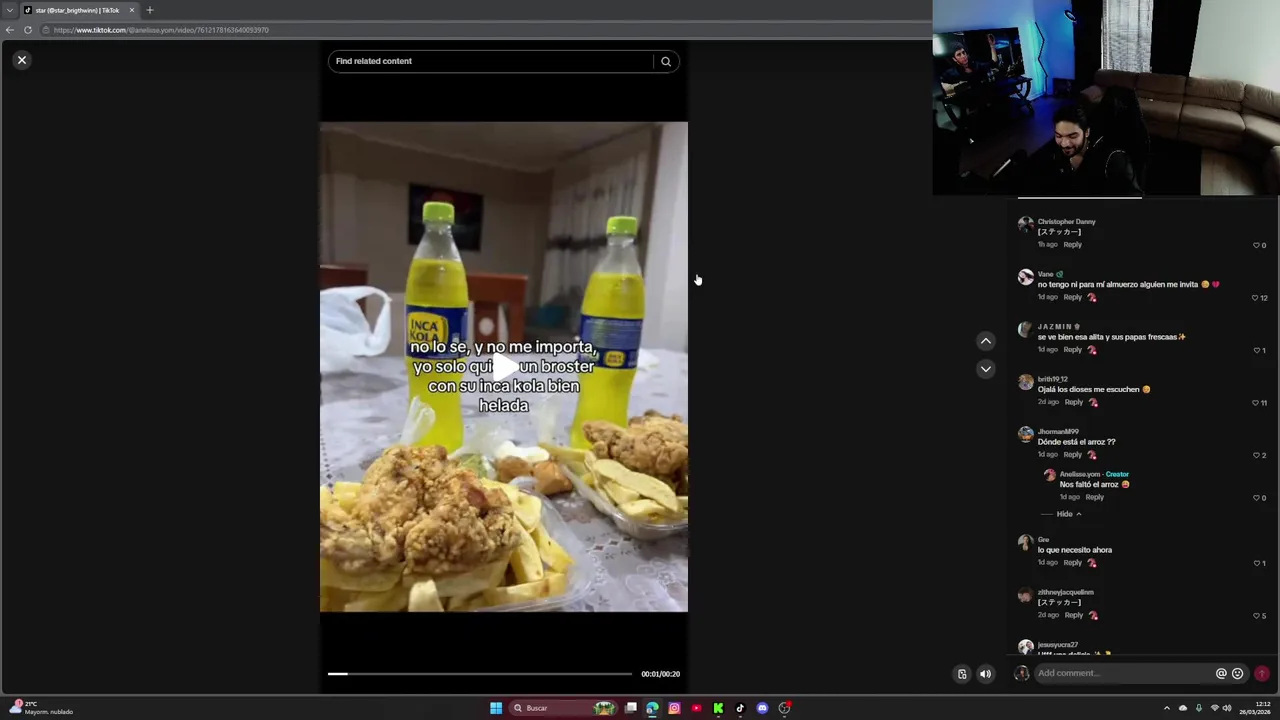The height and width of the screenshot is (720, 1280).
Task: Go back with the browser back arrow
Action: coord(9,30)
